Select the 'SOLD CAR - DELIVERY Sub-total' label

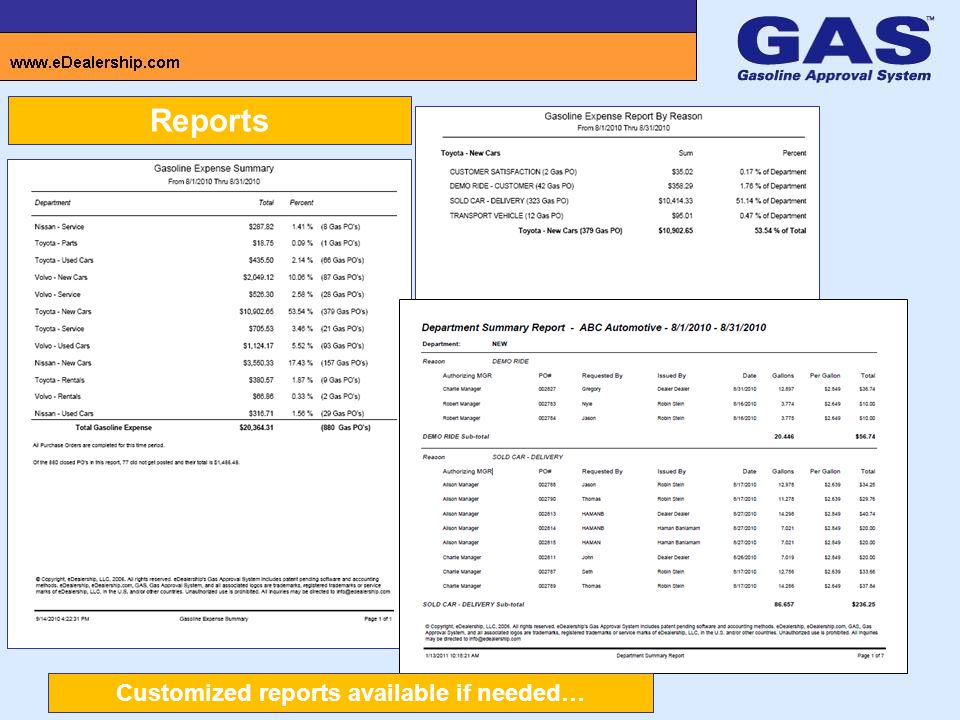(473, 604)
